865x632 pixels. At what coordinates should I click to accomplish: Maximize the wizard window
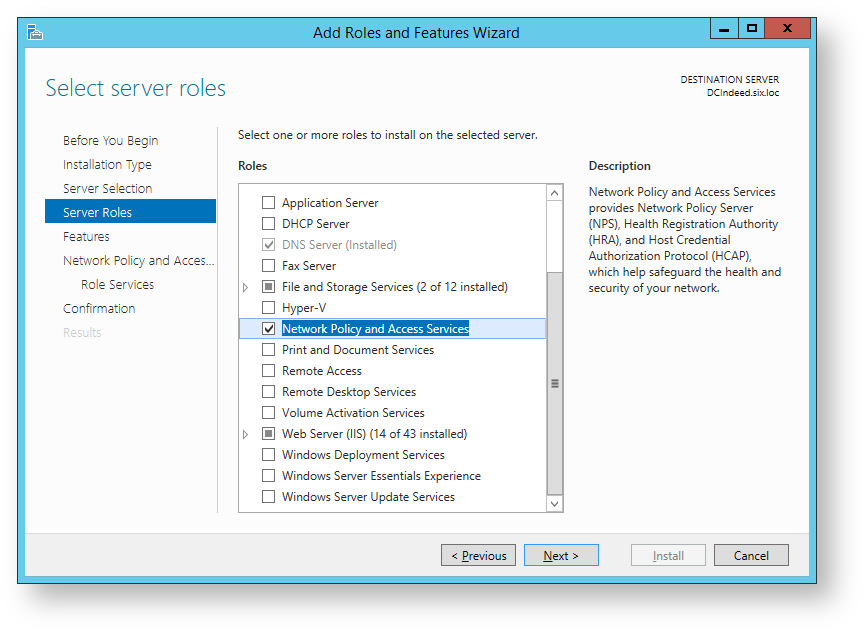pos(752,29)
